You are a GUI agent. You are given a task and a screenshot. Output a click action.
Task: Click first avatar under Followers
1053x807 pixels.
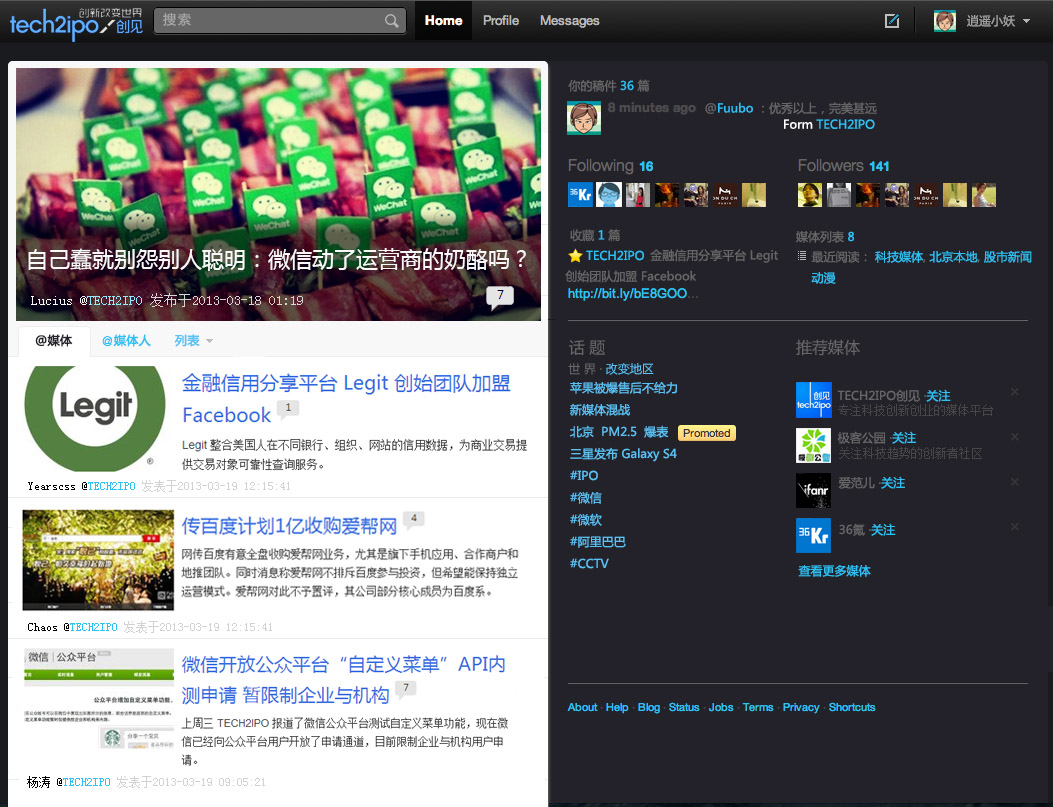click(x=810, y=195)
